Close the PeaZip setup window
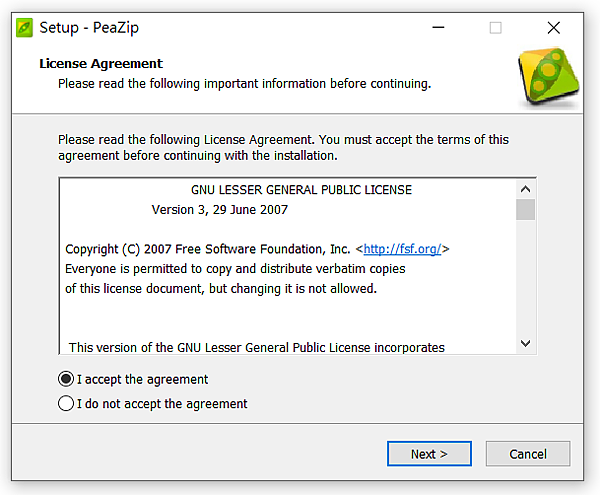Image resolution: width=600 pixels, height=495 pixels. pos(553,27)
